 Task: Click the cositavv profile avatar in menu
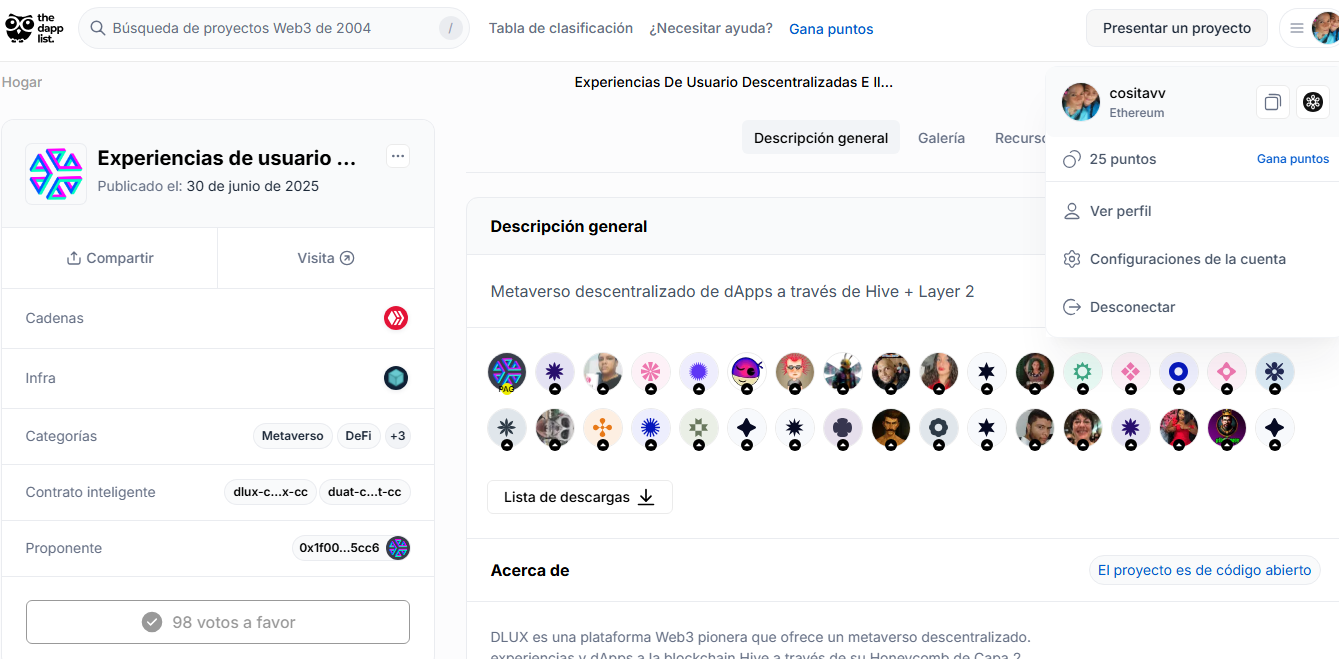(1081, 102)
